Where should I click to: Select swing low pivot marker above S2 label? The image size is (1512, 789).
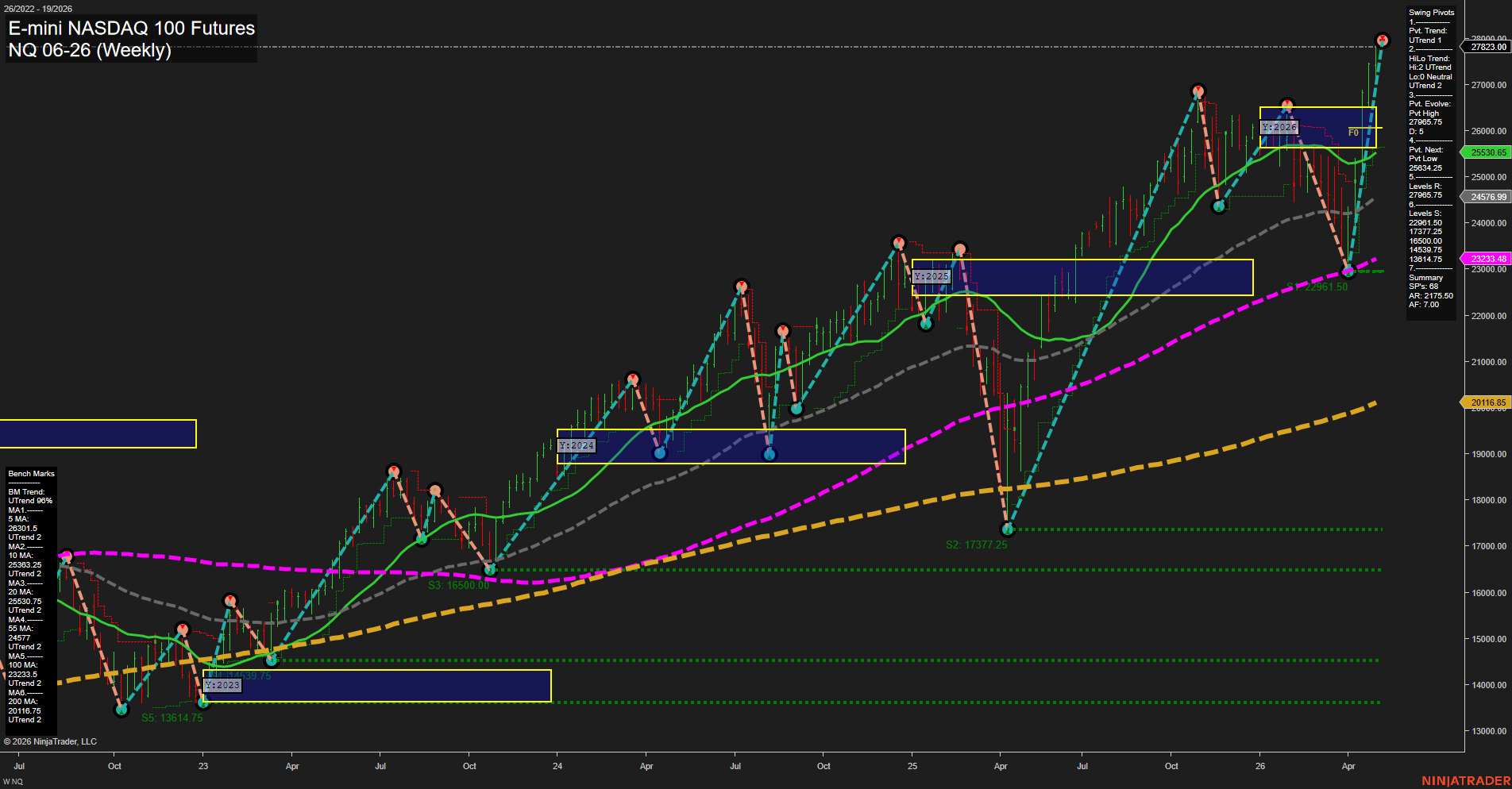click(1008, 529)
